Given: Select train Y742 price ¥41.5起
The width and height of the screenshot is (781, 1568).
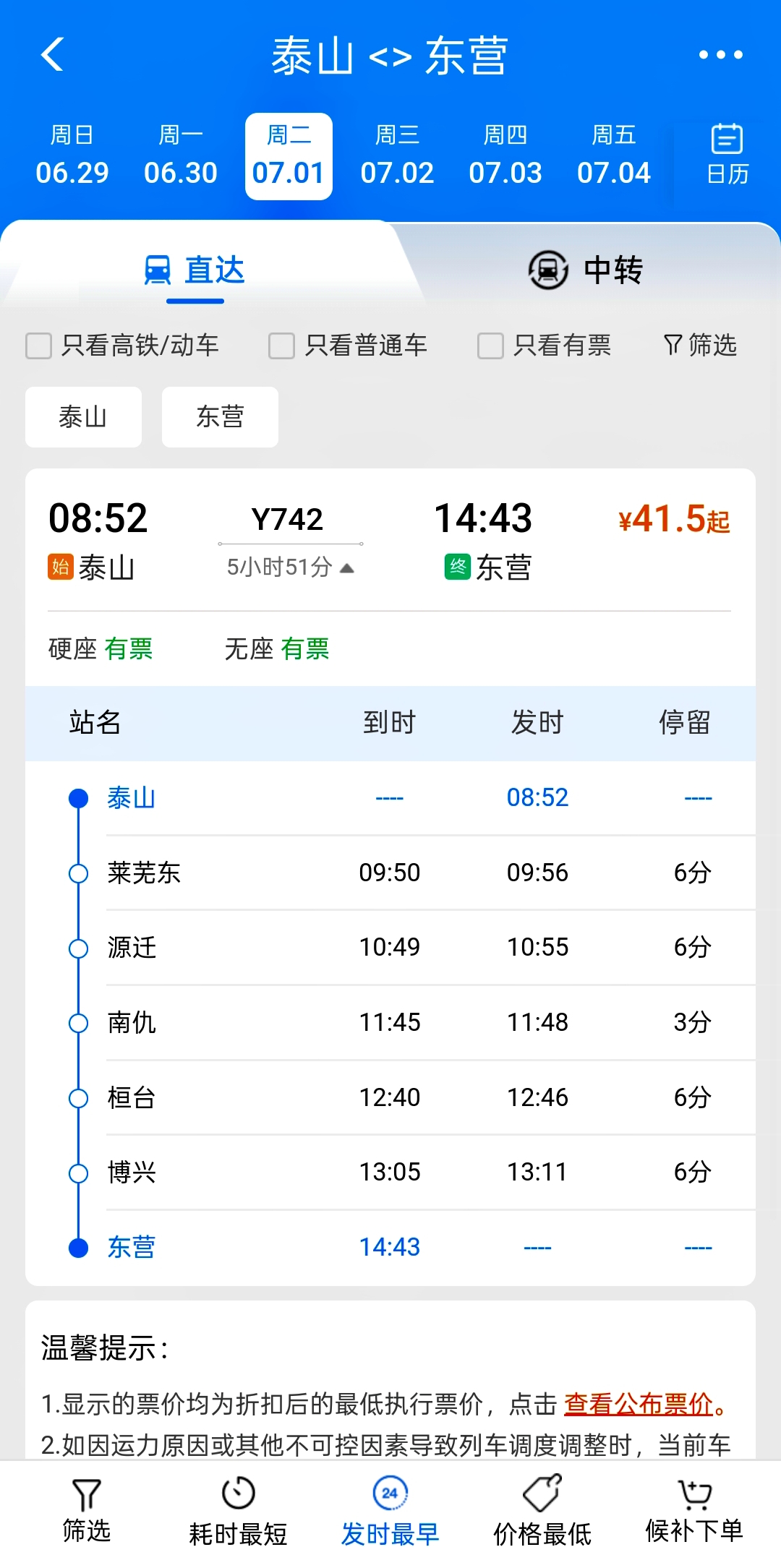Looking at the screenshot, I should (x=673, y=520).
